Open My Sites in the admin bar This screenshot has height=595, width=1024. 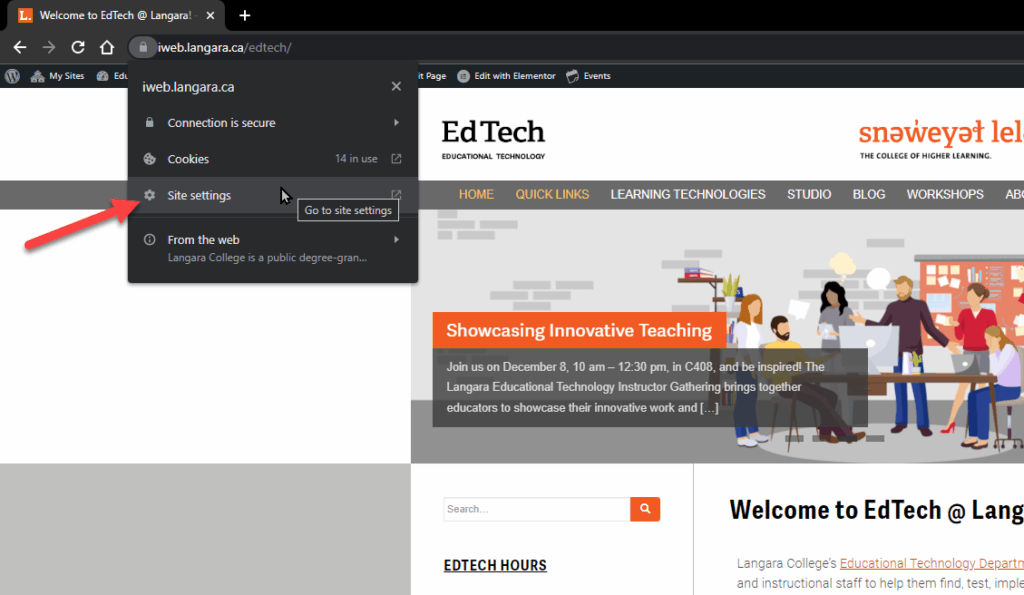(x=58, y=76)
